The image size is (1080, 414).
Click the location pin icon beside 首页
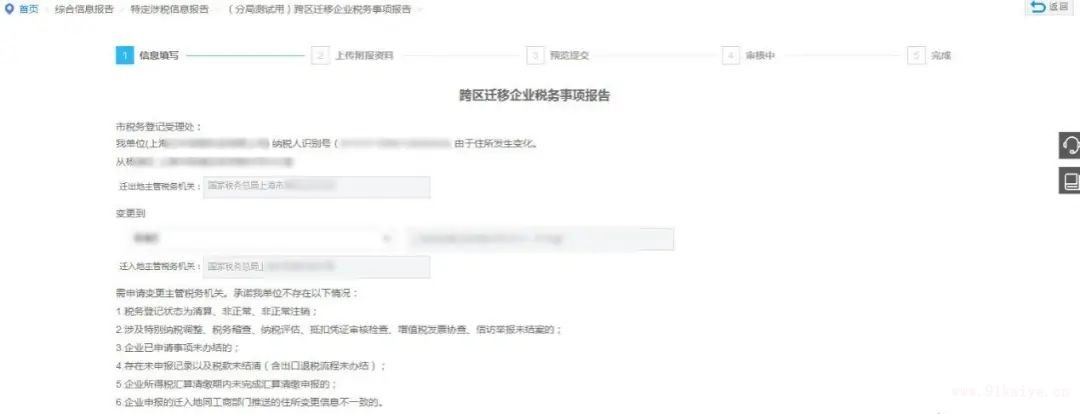[x=9, y=10]
